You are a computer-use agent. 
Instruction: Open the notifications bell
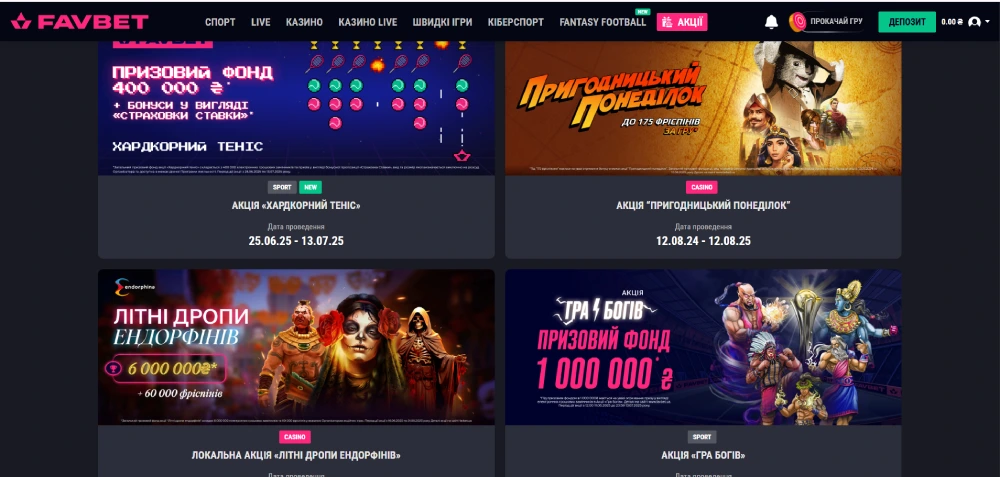click(771, 22)
